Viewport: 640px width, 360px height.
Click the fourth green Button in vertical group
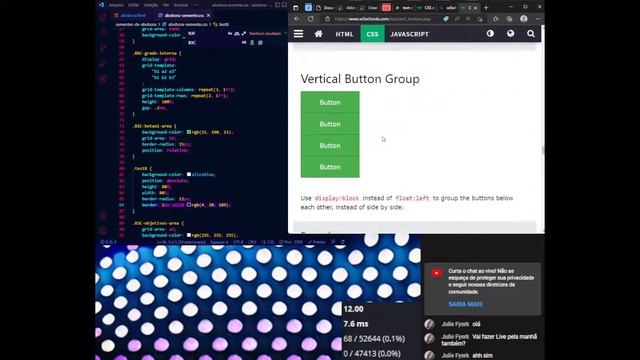[330, 167]
